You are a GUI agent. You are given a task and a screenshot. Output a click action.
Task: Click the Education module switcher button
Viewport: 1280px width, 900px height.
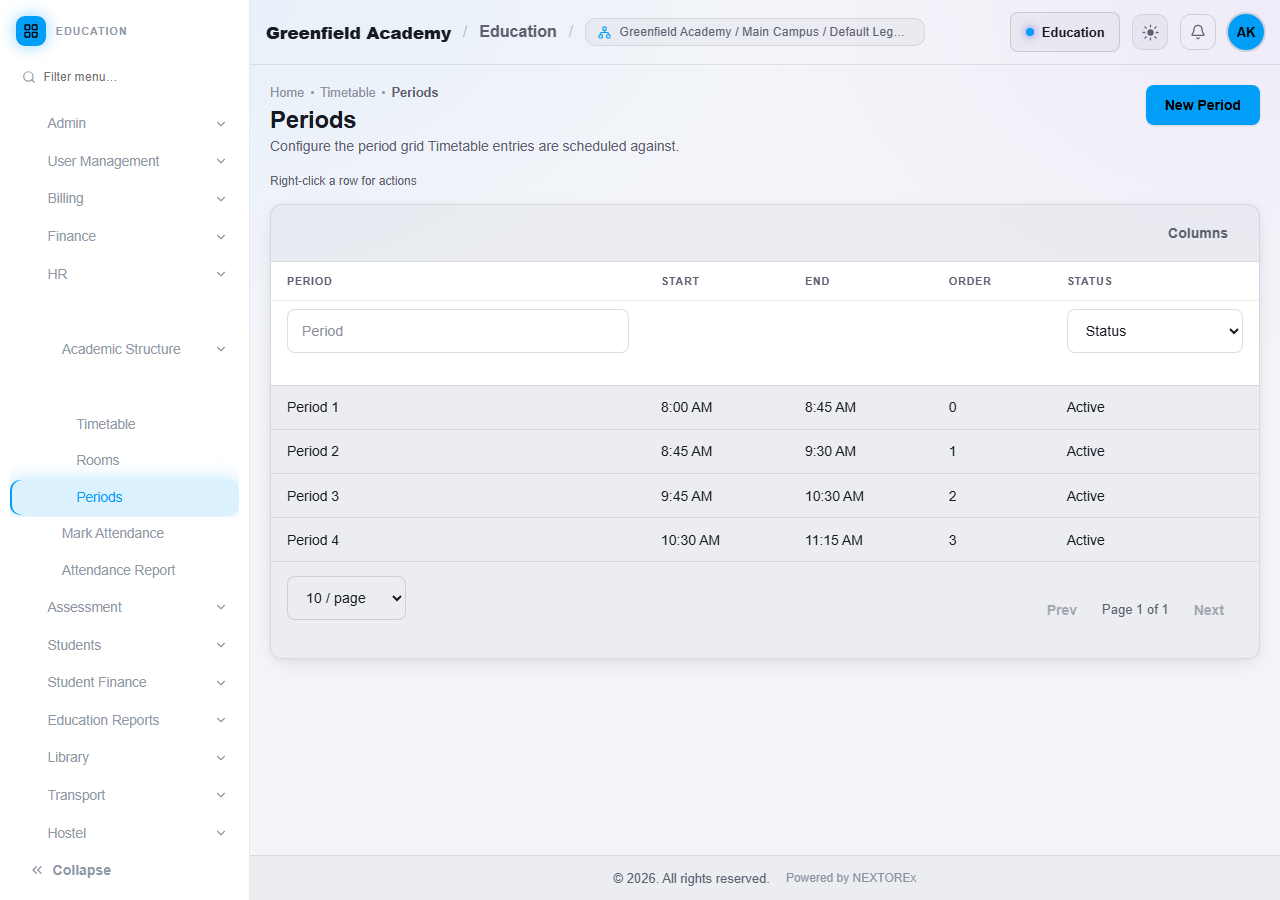click(x=1065, y=32)
